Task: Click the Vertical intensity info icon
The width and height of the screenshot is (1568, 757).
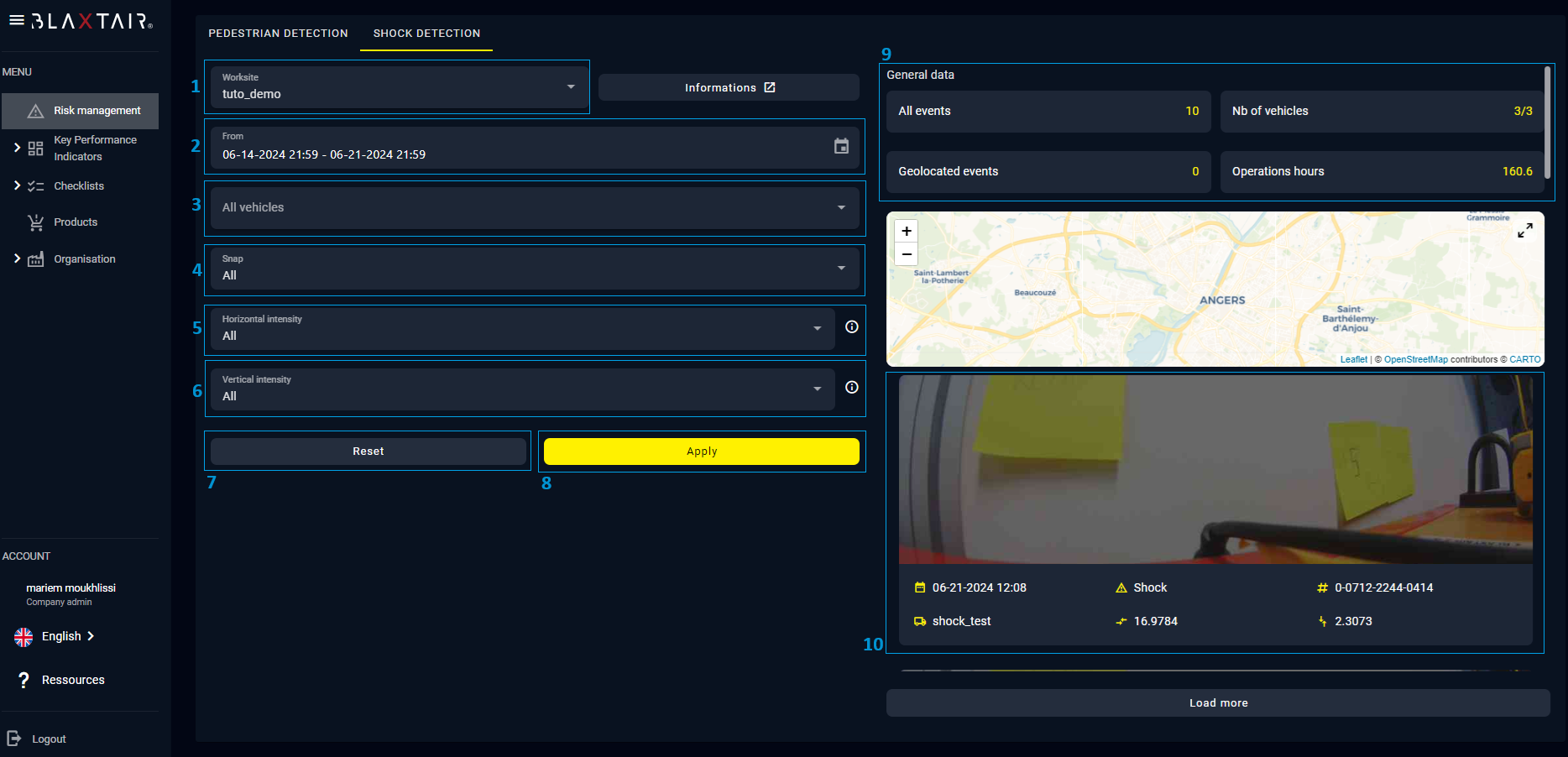Action: (x=851, y=388)
